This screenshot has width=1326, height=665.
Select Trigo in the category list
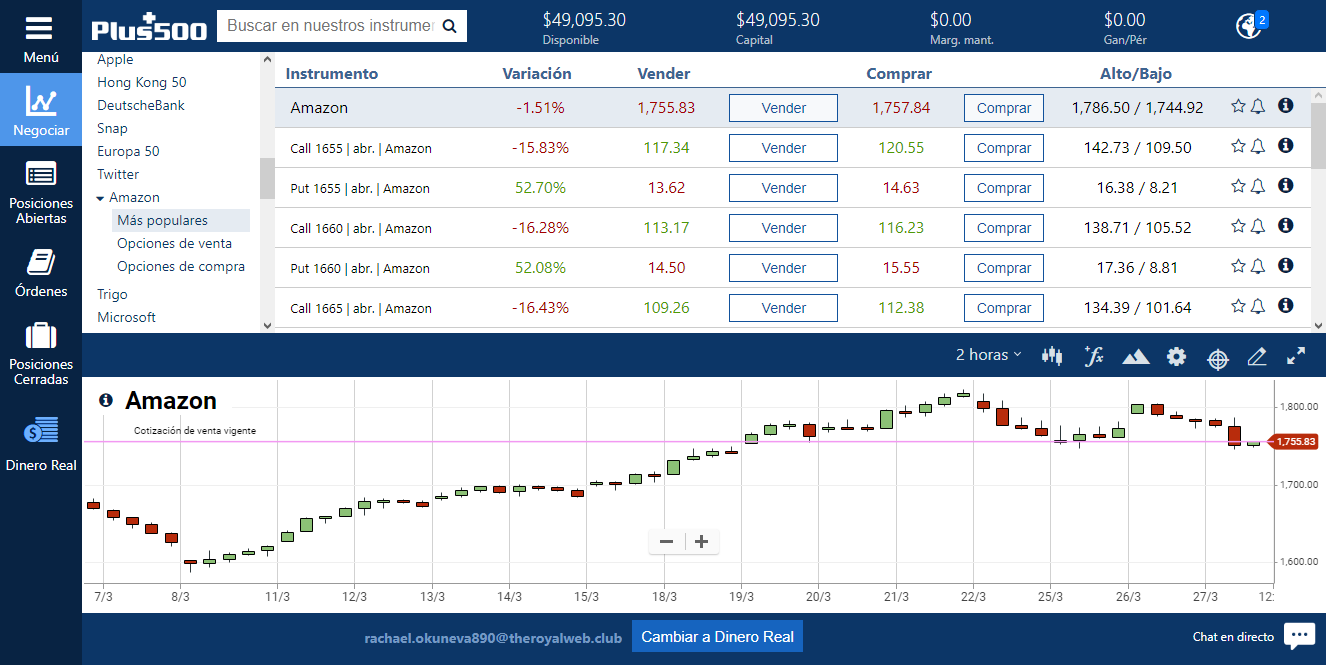coord(112,294)
